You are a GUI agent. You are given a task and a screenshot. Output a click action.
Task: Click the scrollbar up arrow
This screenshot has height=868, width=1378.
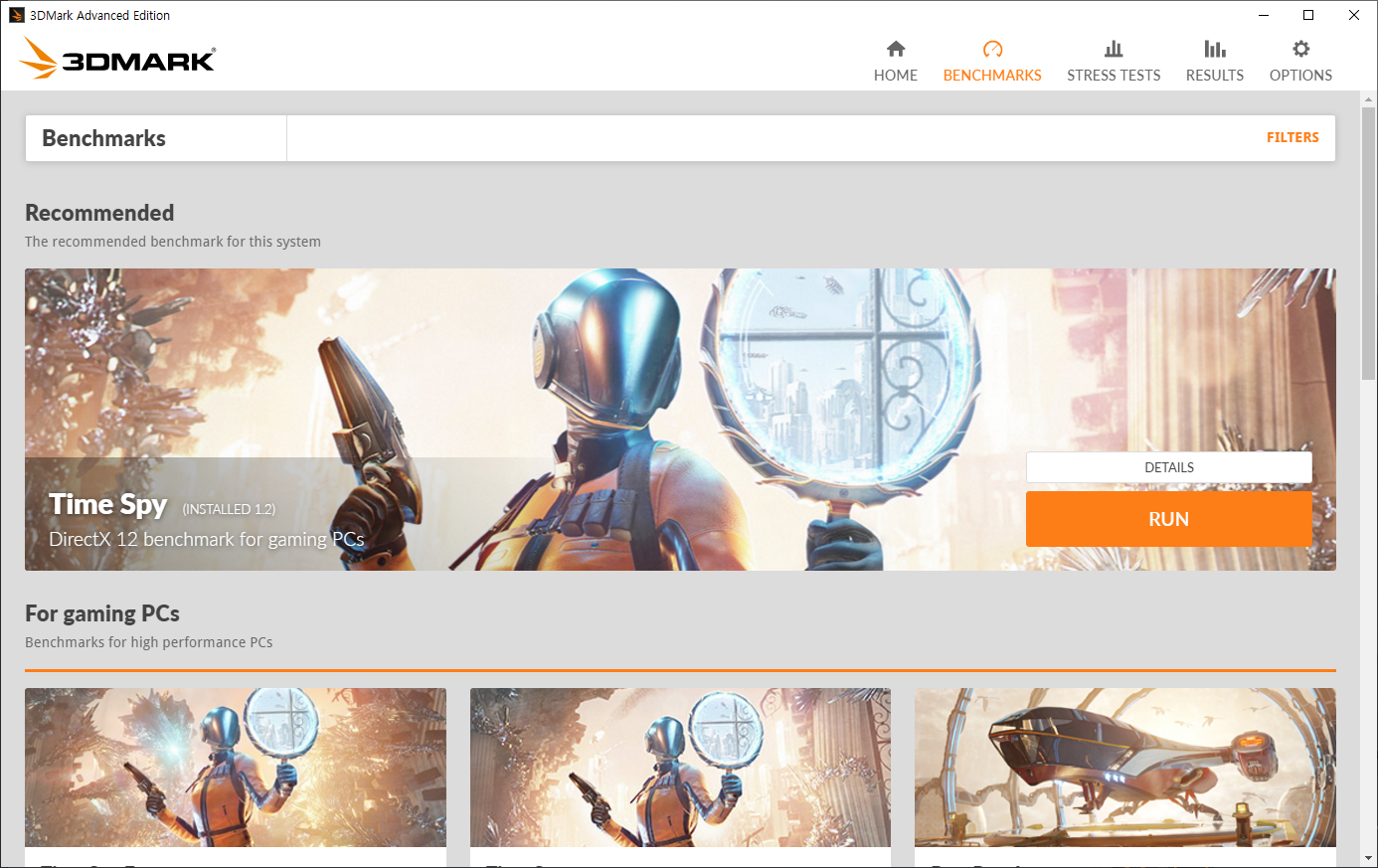pyautogui.click(x=1368, y=98)
